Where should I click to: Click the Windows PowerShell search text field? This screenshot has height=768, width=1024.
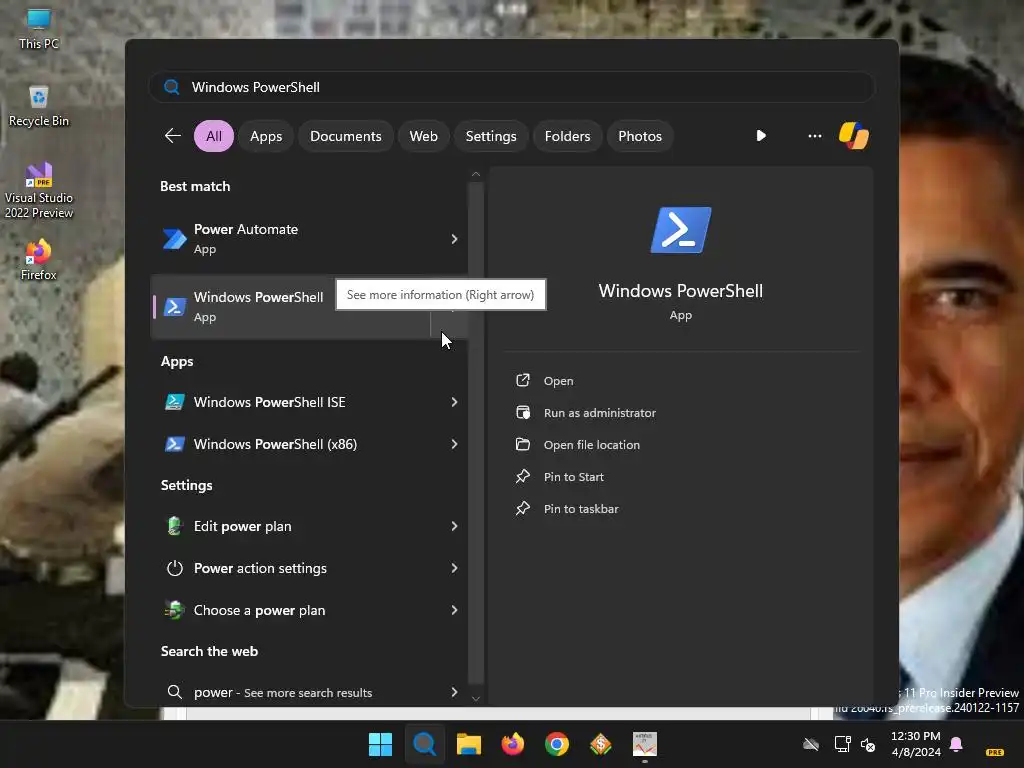point(512,87)
